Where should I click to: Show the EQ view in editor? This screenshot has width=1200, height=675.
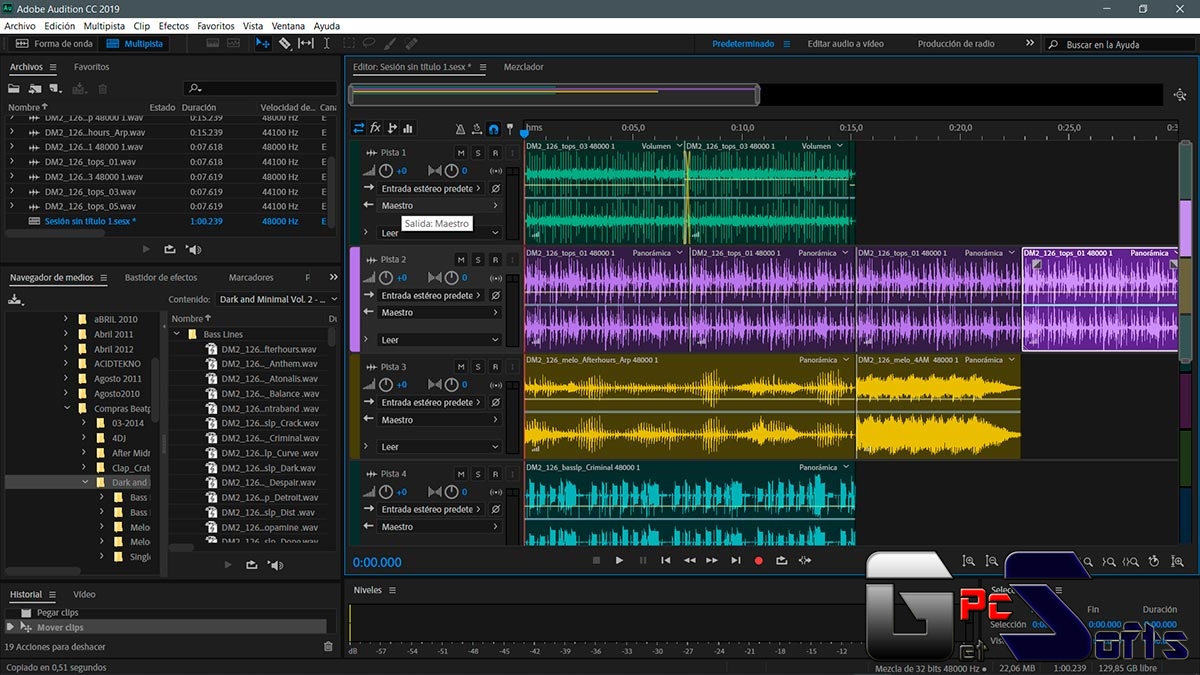coord(408,128)
